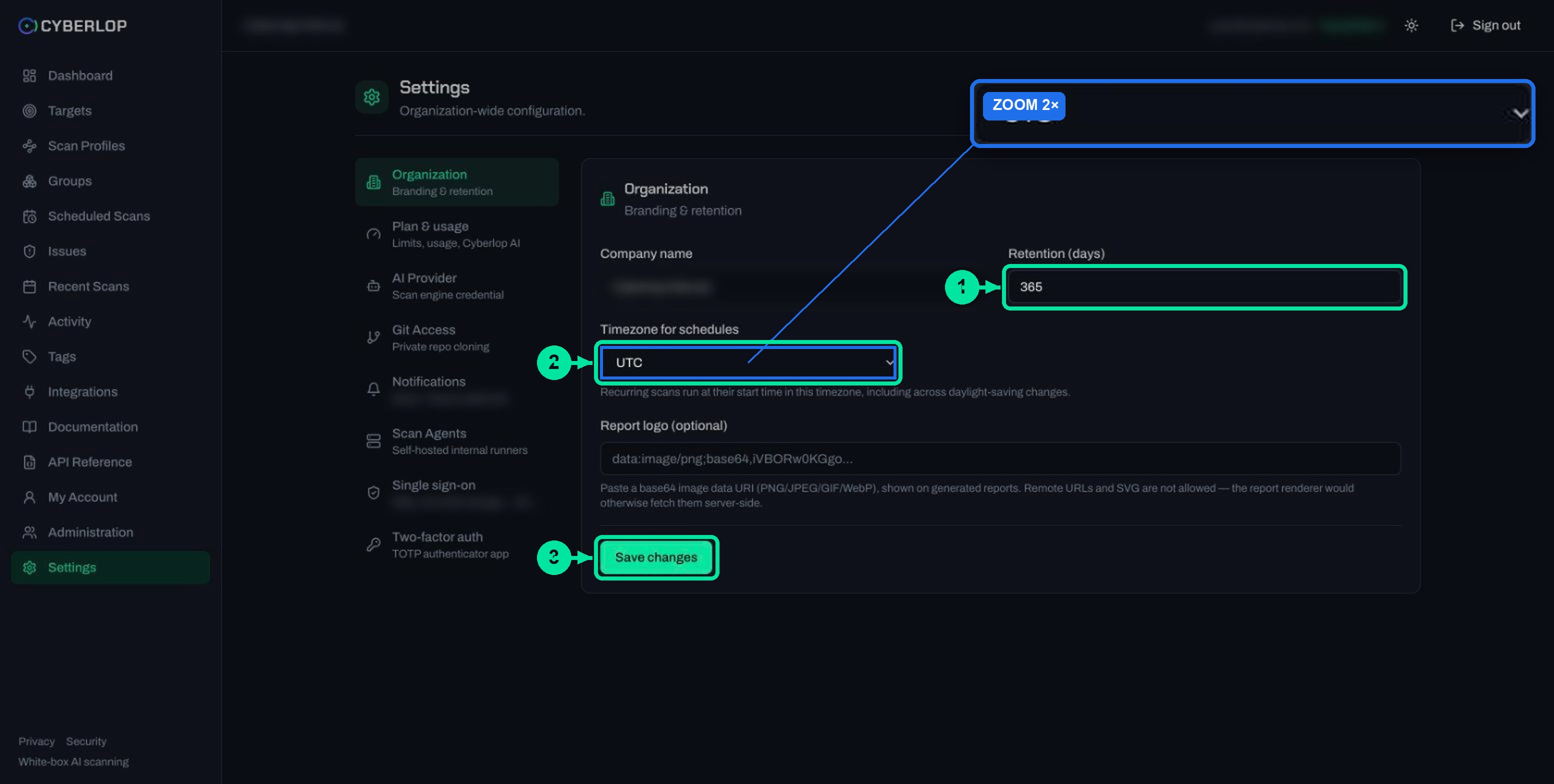Click the Two-factor auth key icon
The height and width of the screenshot is (784, 1554).
[373, 545]
